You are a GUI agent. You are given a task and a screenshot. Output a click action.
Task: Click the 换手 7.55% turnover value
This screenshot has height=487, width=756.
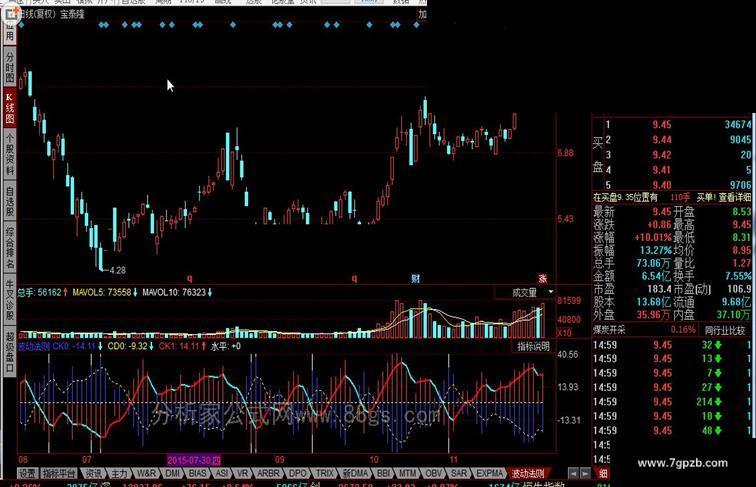pyautogui.click(x=738, y=276)
